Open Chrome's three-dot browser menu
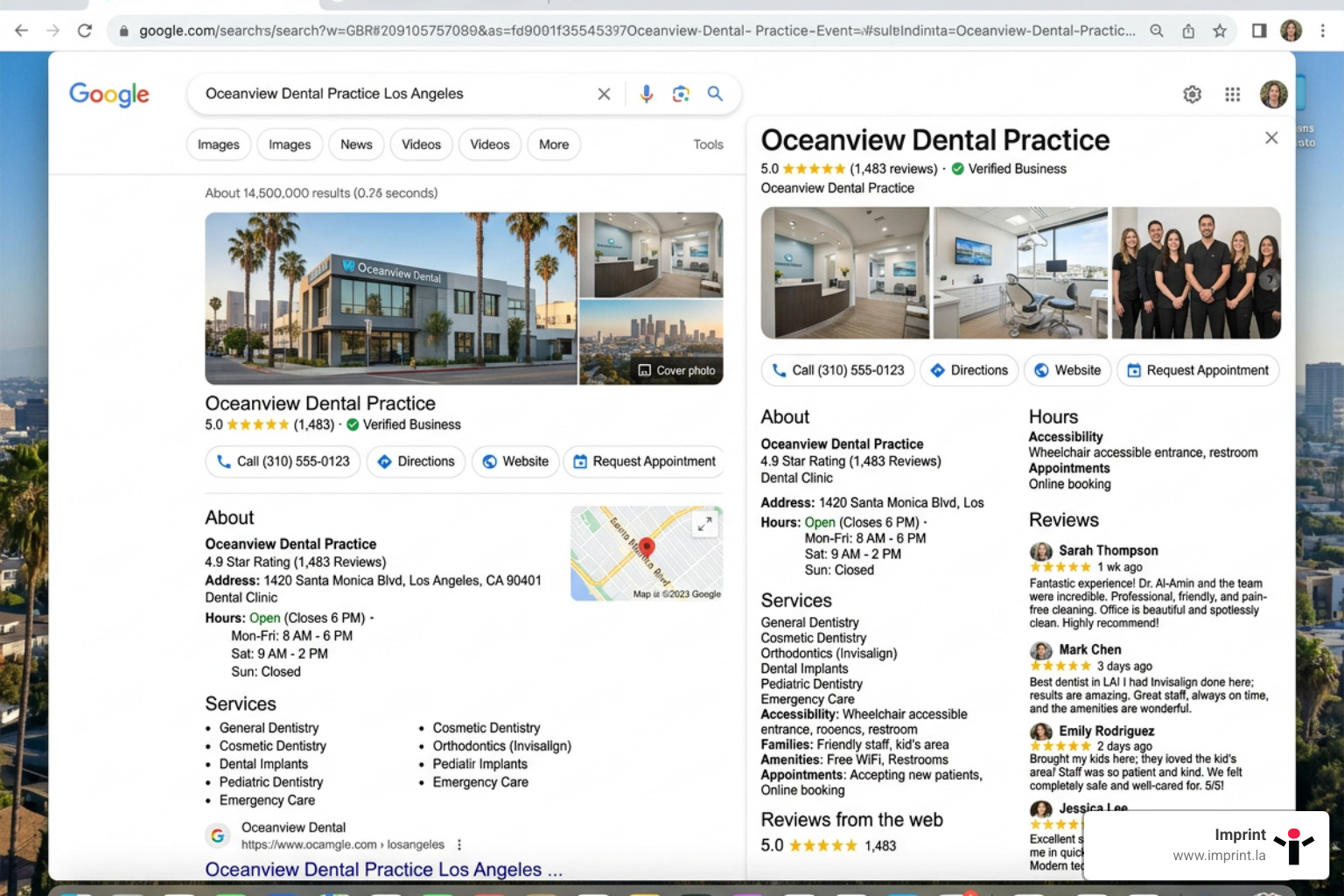The height and width of the screenshot is (896, 1344). click(x=1324, y=30)
